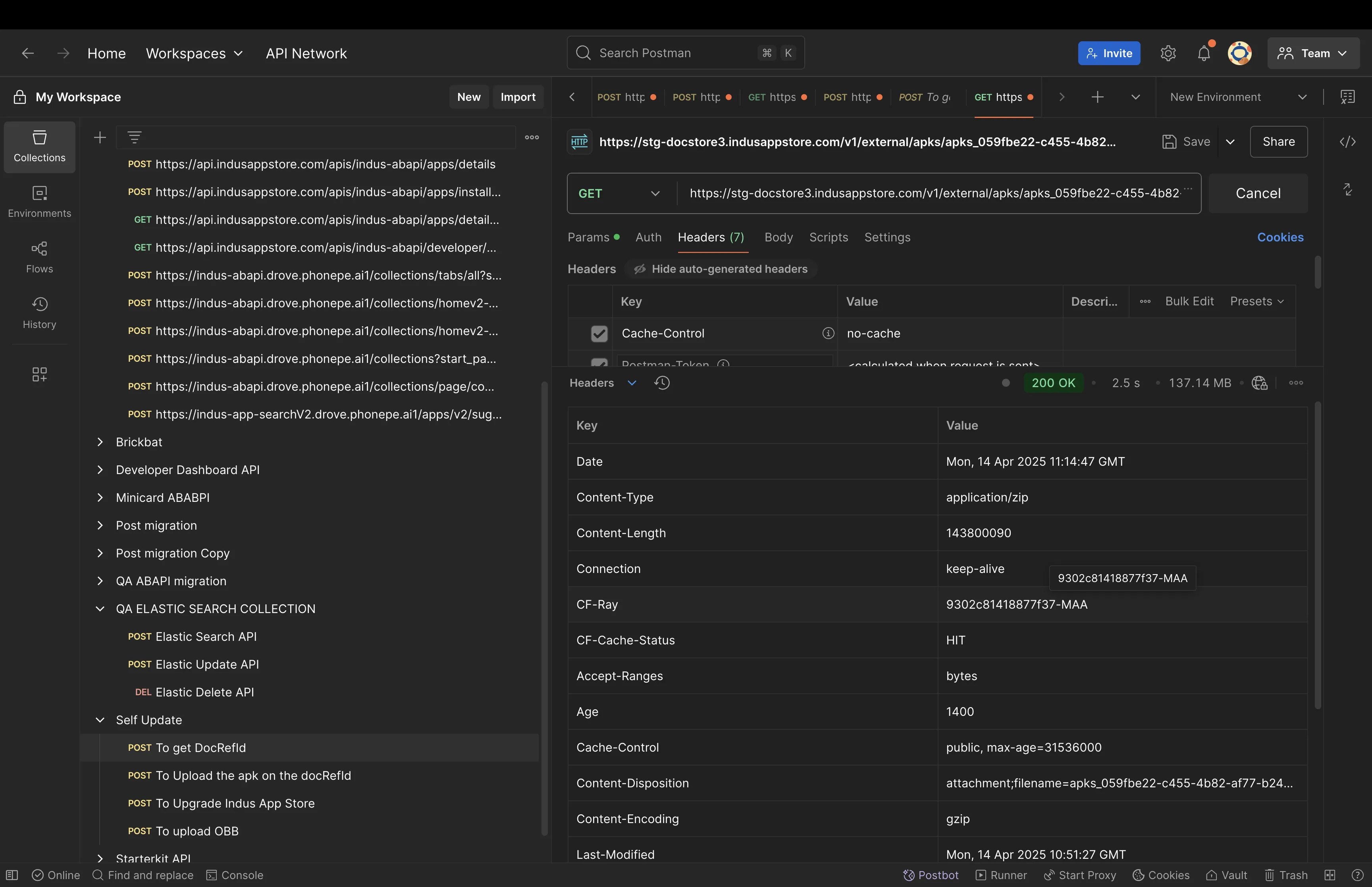The width and height of the screenshot is (1372, 887).
Task: Collapse the Self Update collection
Action: click(x=100, y=720)
